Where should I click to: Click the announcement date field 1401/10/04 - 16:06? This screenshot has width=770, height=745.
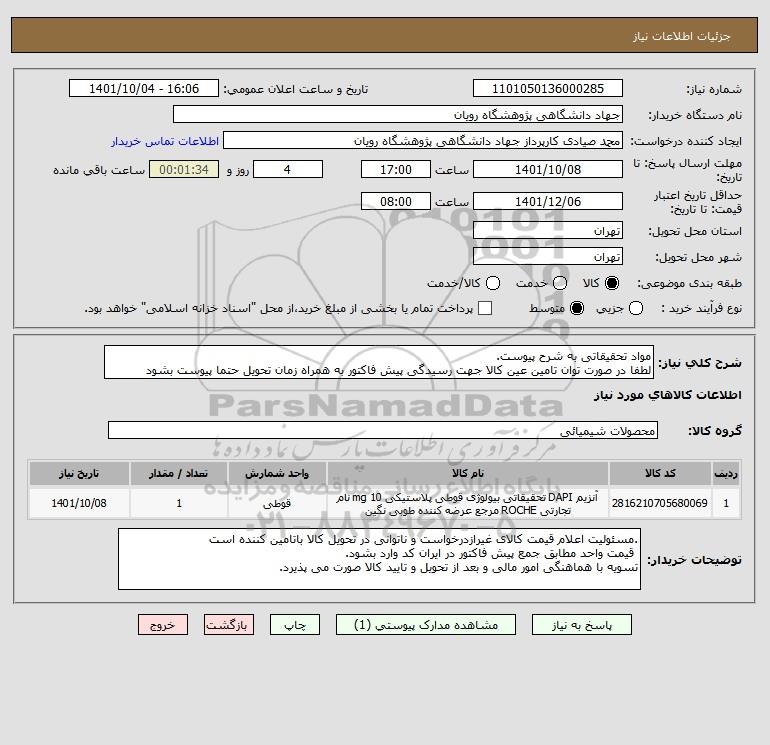[144, 88]
